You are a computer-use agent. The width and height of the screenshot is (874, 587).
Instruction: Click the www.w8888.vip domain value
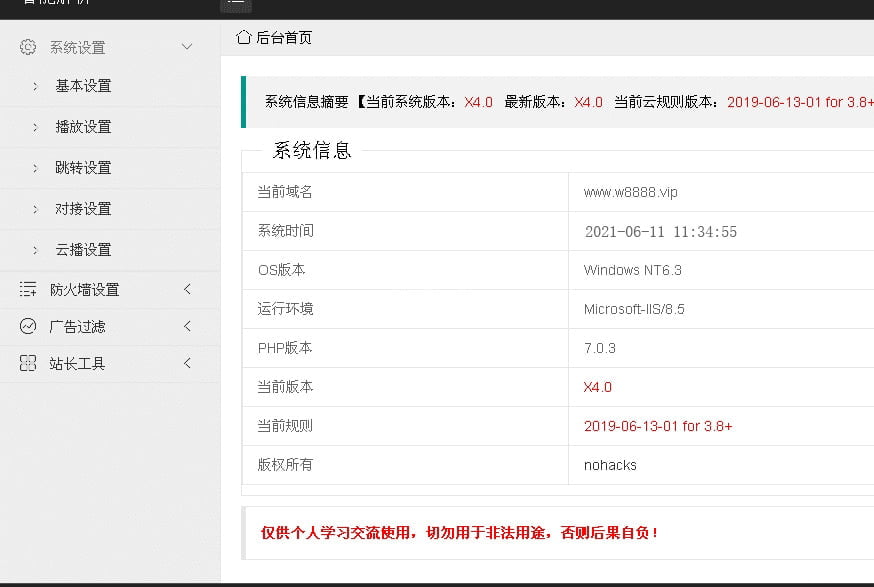click(630, 192)
